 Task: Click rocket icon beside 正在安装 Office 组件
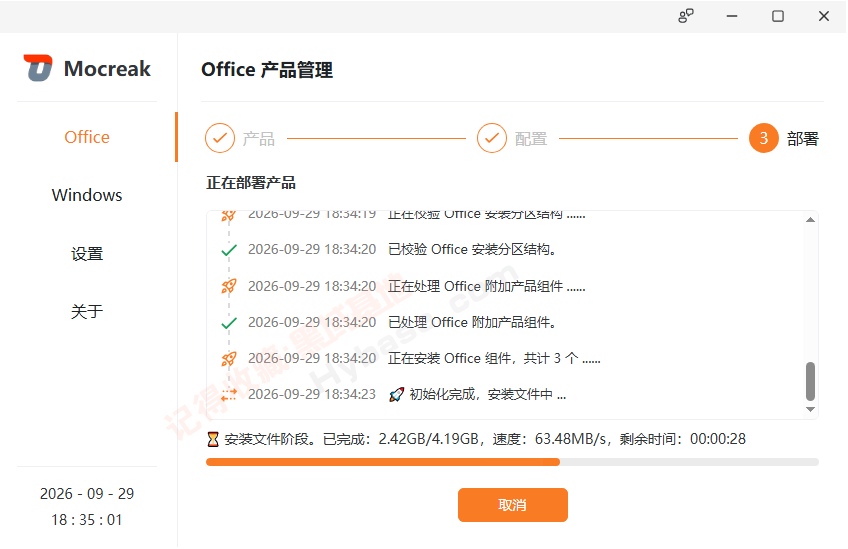pos(229,359)
